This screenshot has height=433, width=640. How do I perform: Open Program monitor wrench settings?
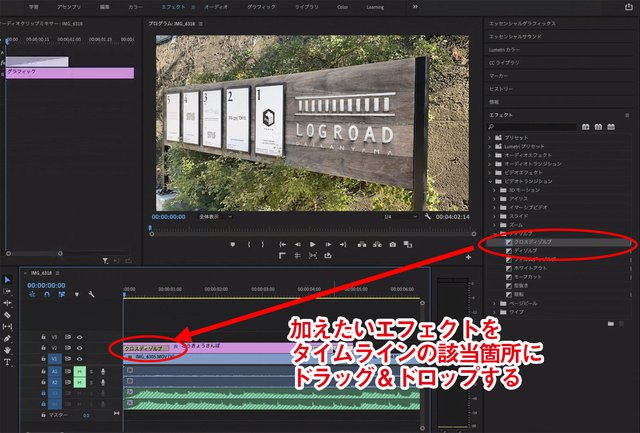(427, 215)
